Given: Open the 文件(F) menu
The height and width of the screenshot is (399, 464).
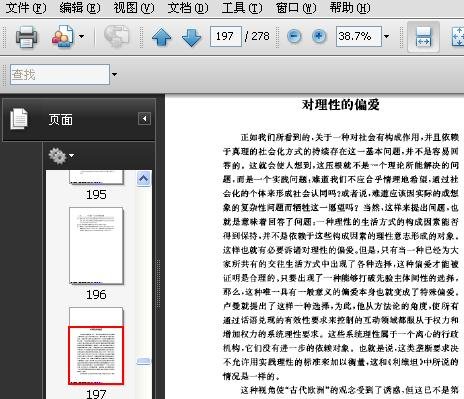Looking at the screenshot, I should pos(26,8).
